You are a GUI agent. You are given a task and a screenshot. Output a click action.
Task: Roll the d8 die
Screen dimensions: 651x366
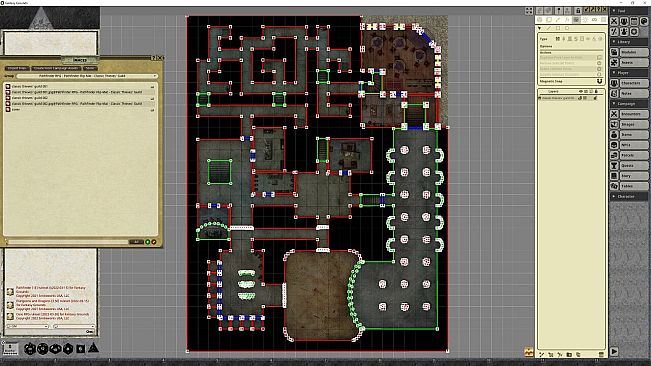coord(68,349)
